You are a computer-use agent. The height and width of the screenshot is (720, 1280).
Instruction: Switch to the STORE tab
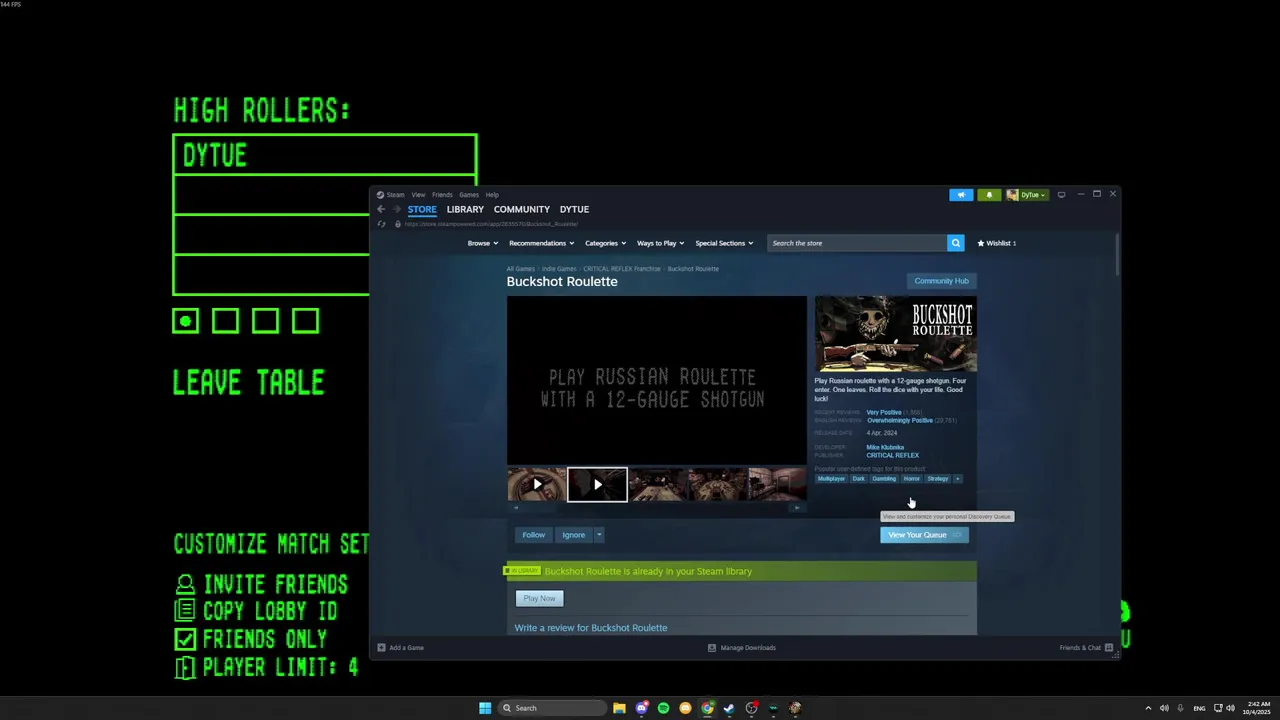(x=422, y=209)
